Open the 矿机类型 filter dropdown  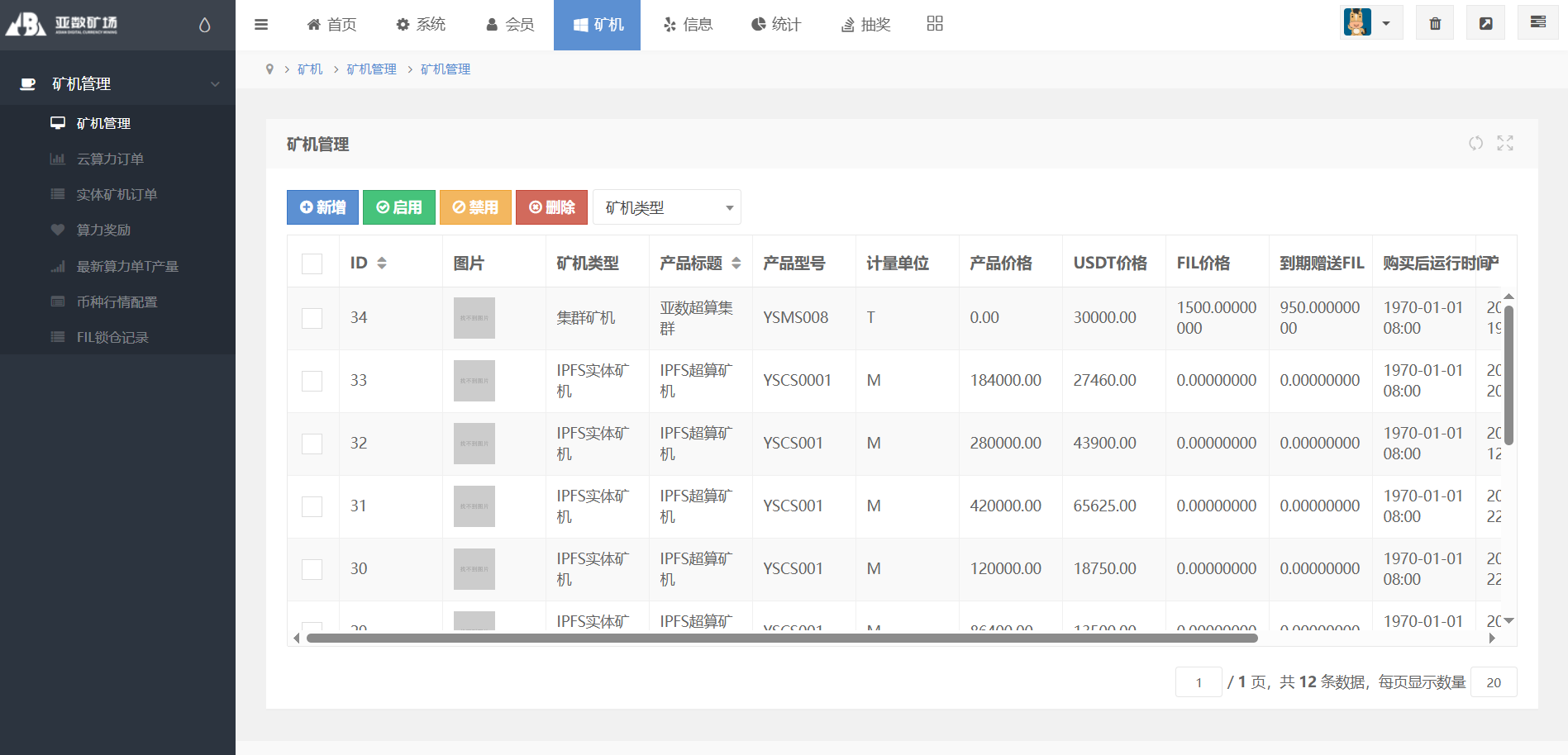[x=666, y=207]
